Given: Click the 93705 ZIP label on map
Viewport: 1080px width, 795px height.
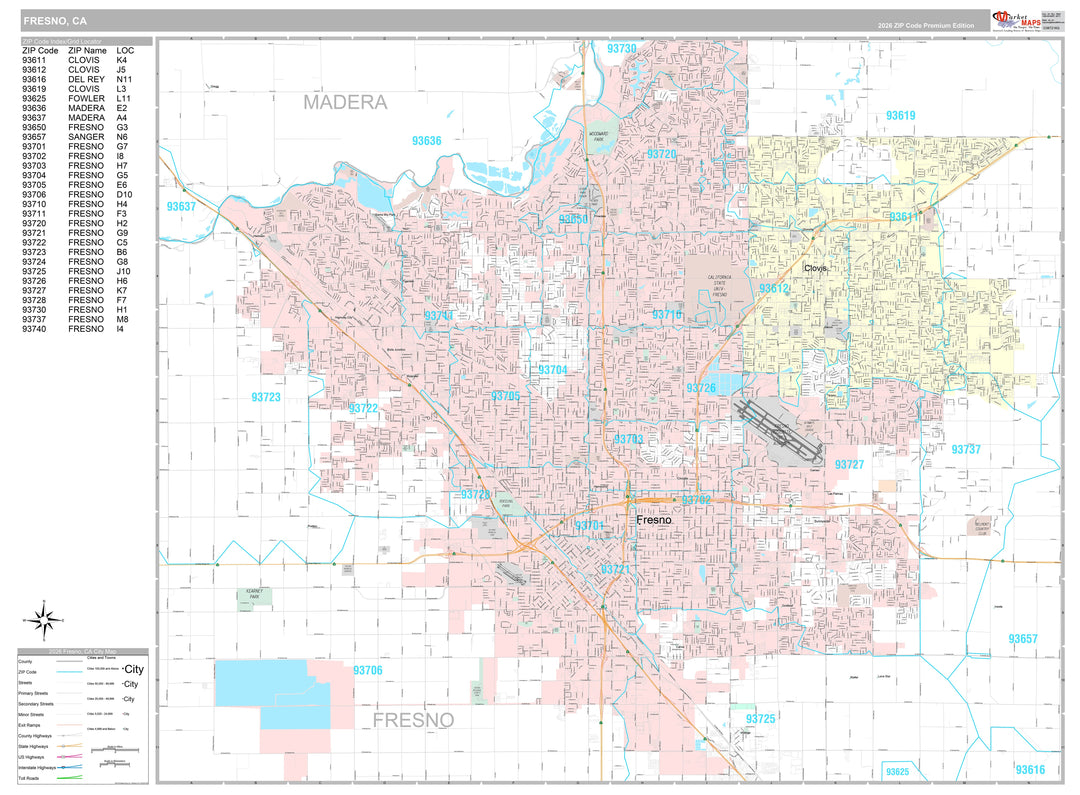Looking at the screenshot, I should 506,396.
